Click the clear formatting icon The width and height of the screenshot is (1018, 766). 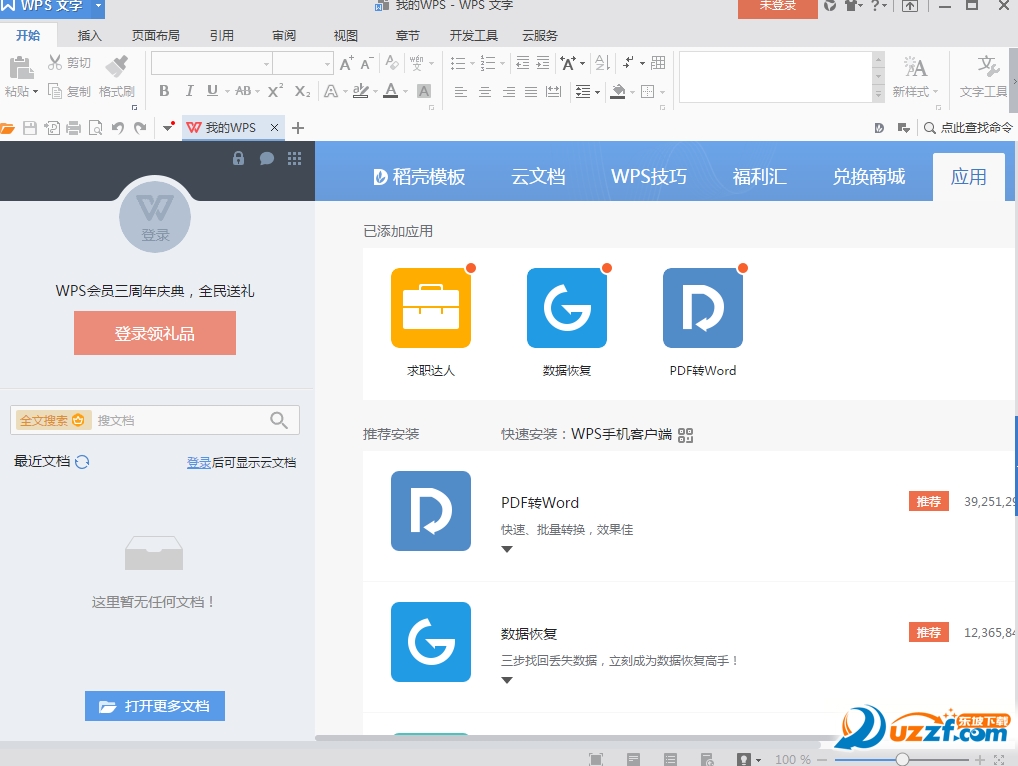391,63
